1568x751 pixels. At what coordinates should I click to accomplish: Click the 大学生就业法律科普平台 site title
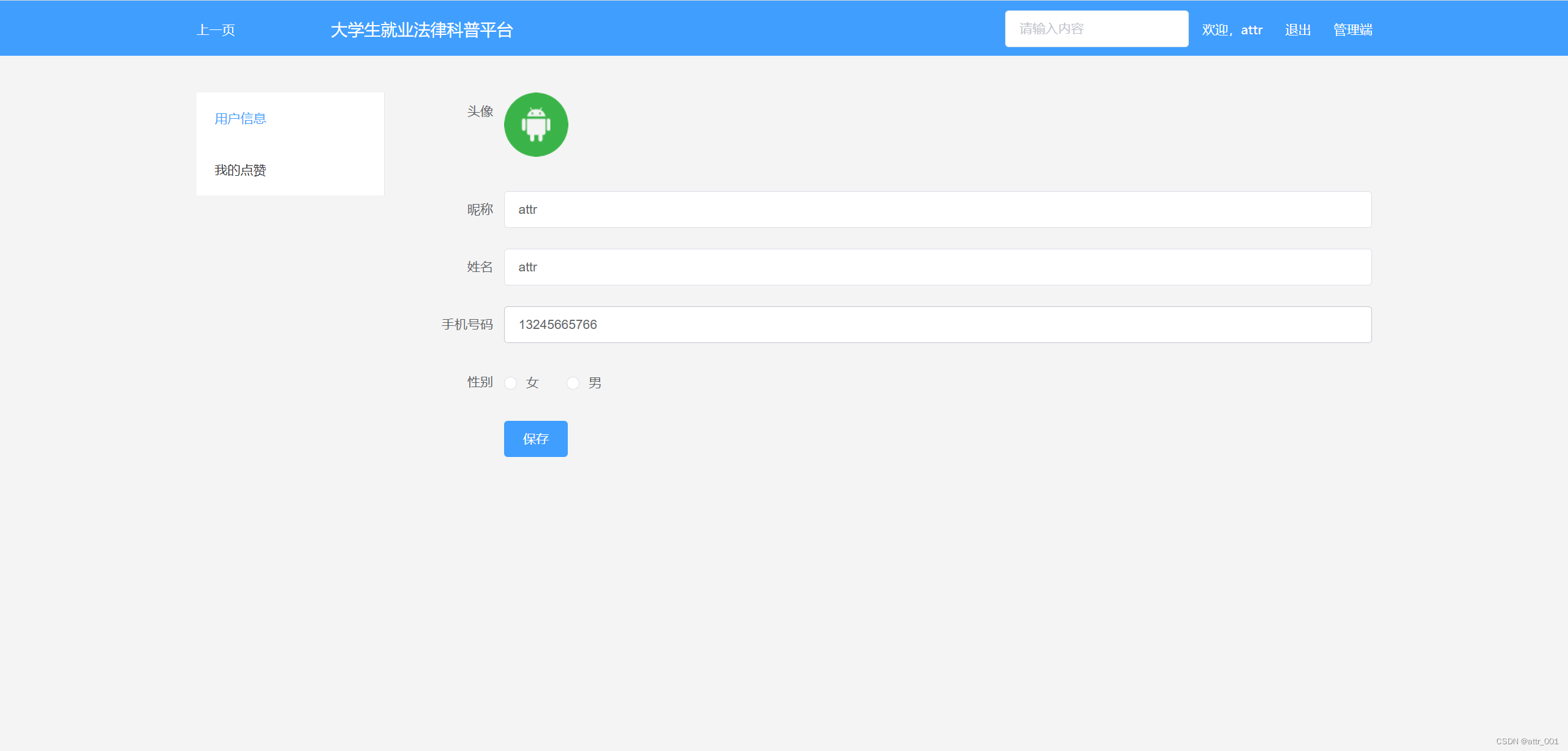(421, 30)
